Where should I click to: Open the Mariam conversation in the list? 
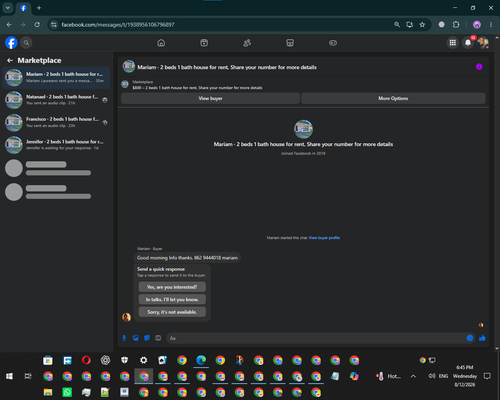click(x=56, y=77)
